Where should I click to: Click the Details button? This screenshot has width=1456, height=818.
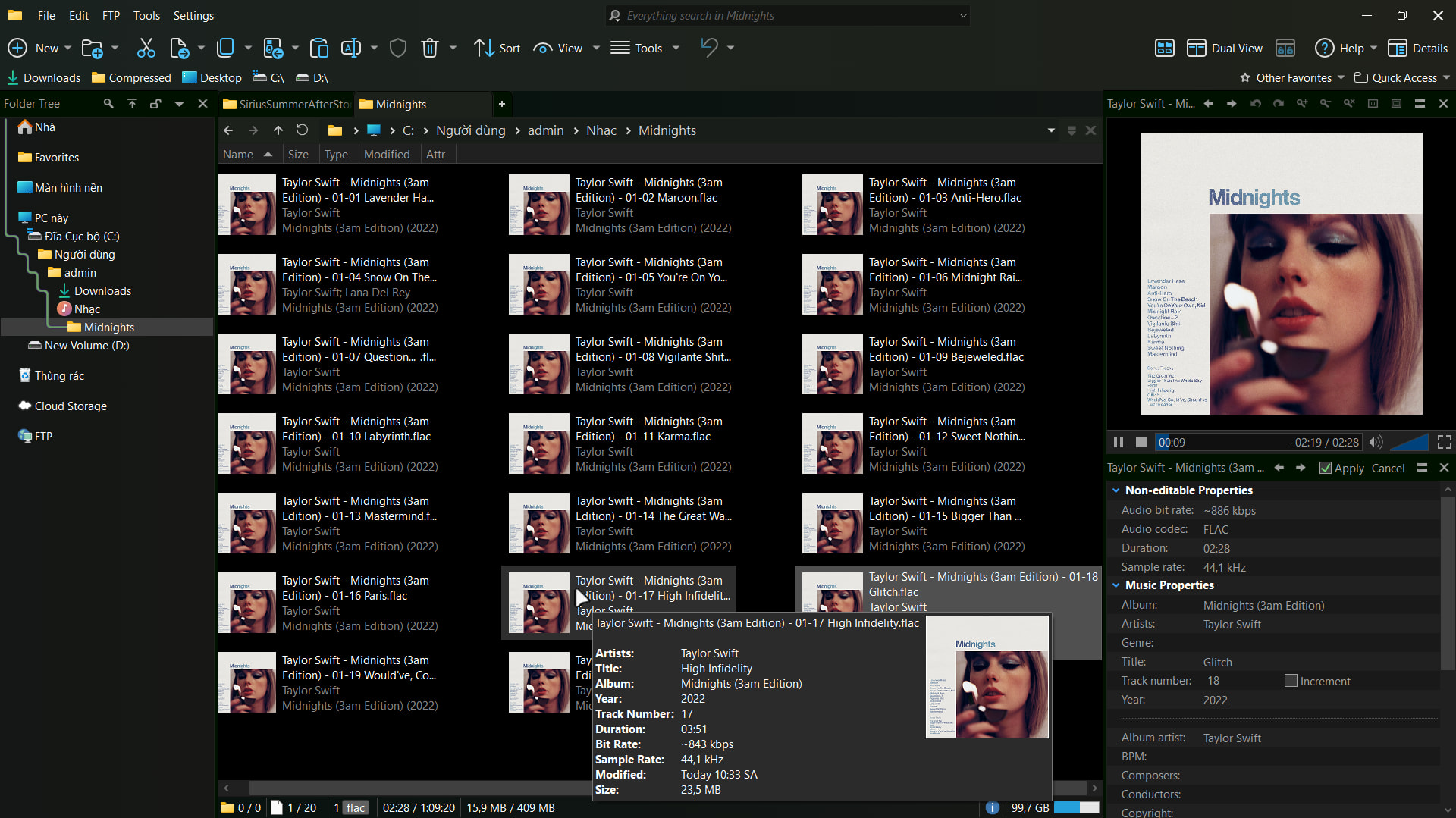[1418, 48]
